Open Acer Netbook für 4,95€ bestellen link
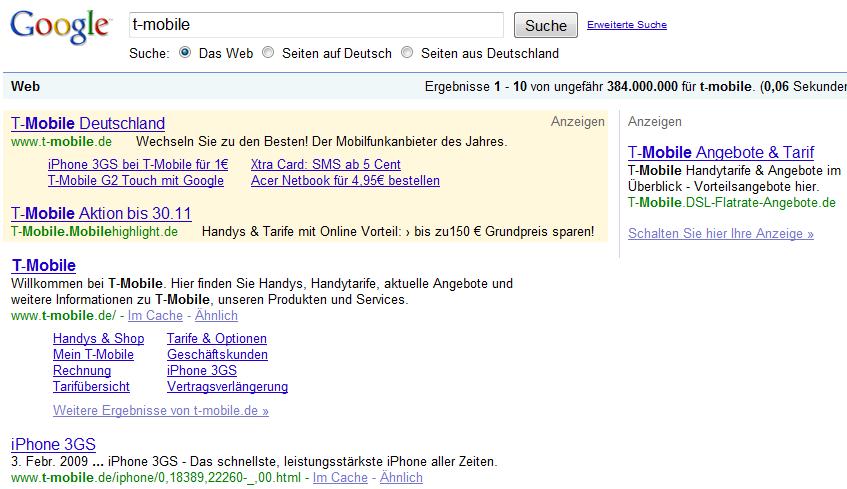Image resolution: width=847 pixels, height=489 pixels. (345, 180)
